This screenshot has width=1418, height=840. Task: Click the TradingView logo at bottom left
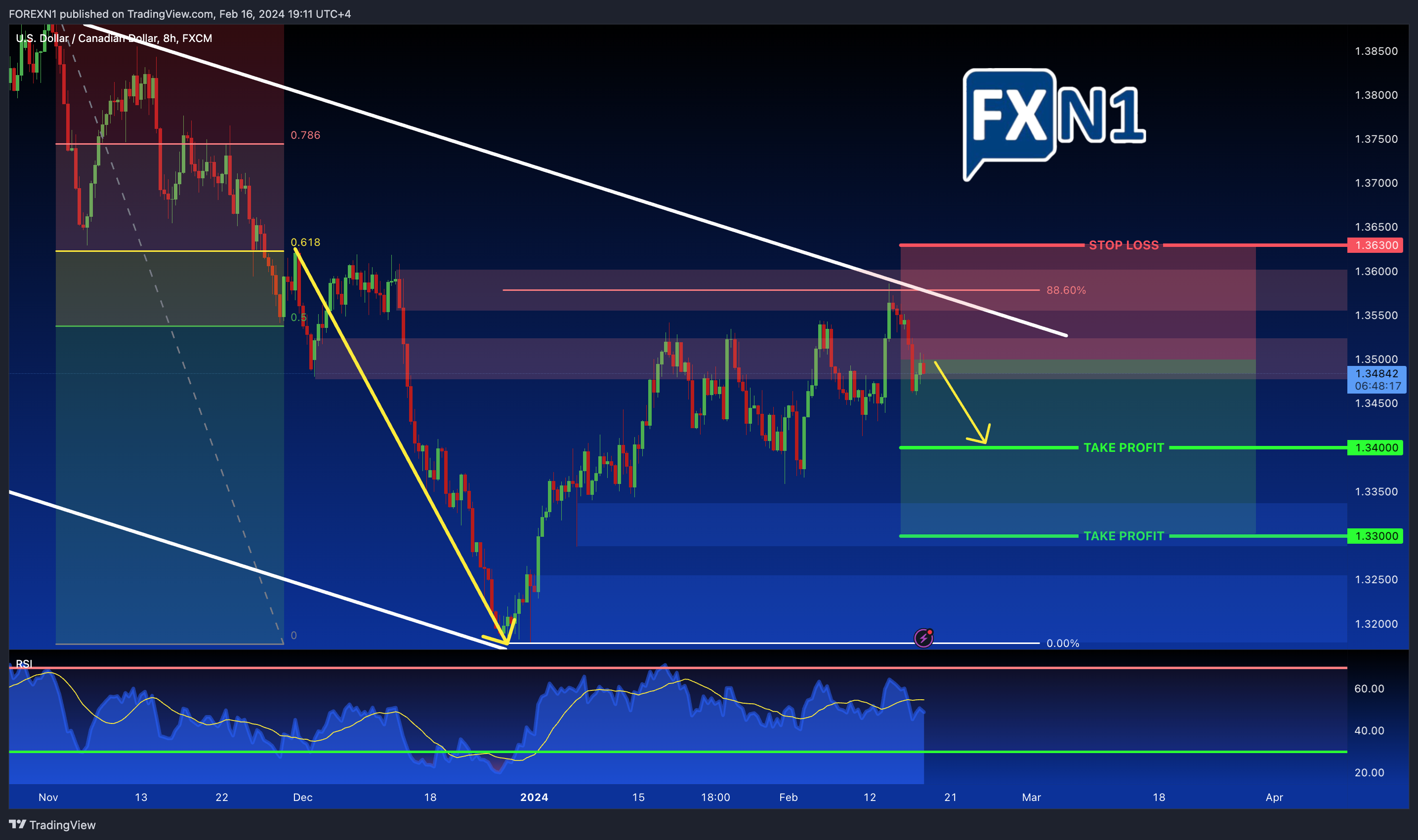coord(52,825)
